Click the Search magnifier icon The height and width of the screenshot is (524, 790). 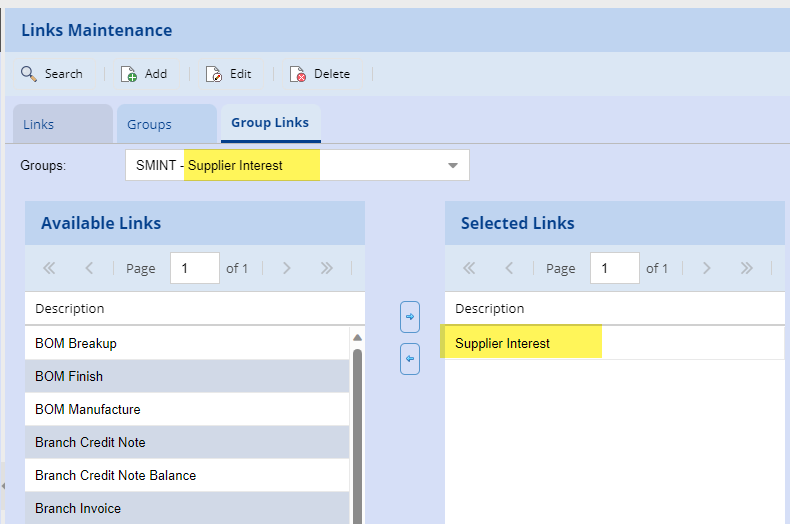click(x=29, y=74)
